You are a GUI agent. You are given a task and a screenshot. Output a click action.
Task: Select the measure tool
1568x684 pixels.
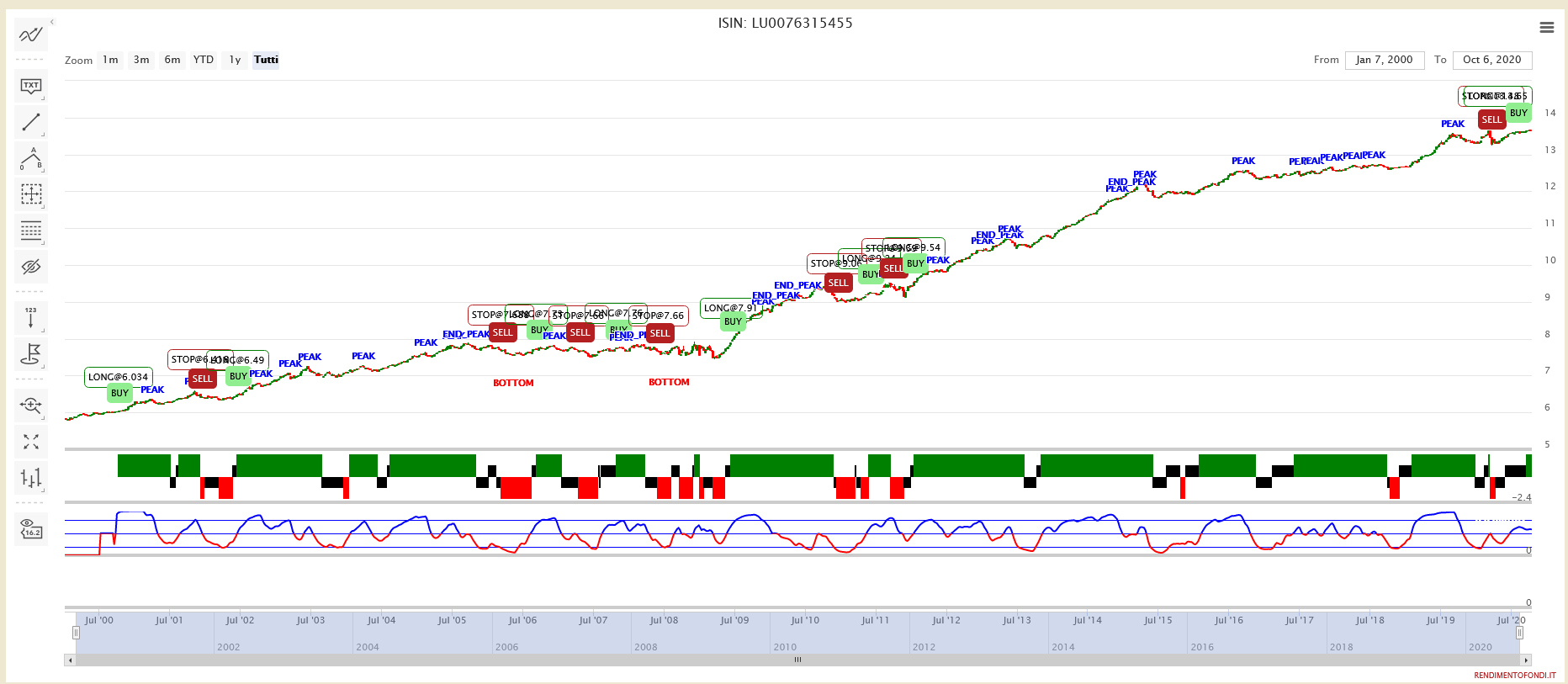(31, 195)
